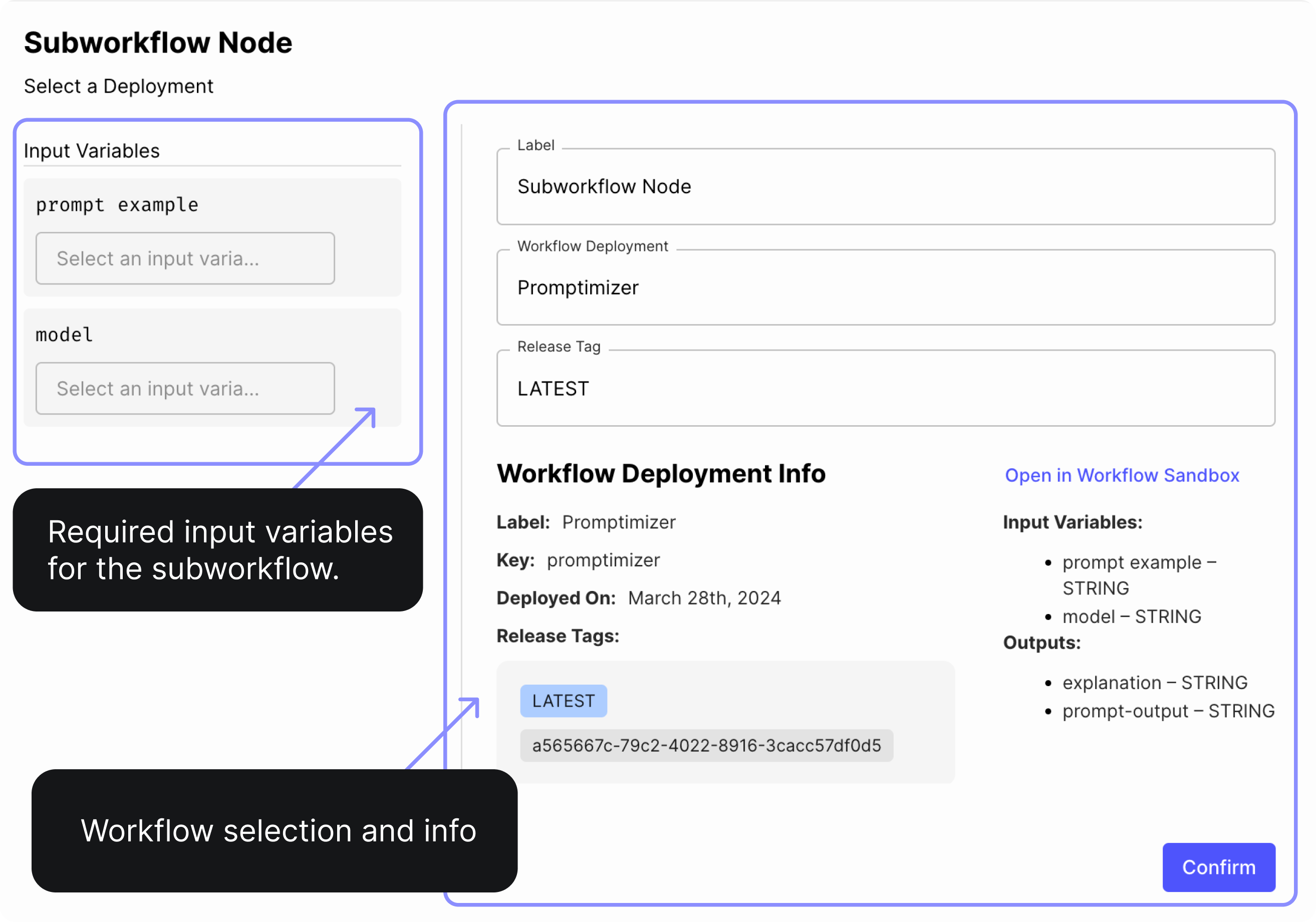Screen dimensions: 1316x922
Task: Open prompt example input variable dropdown
Action: click(x=184, y=258)
